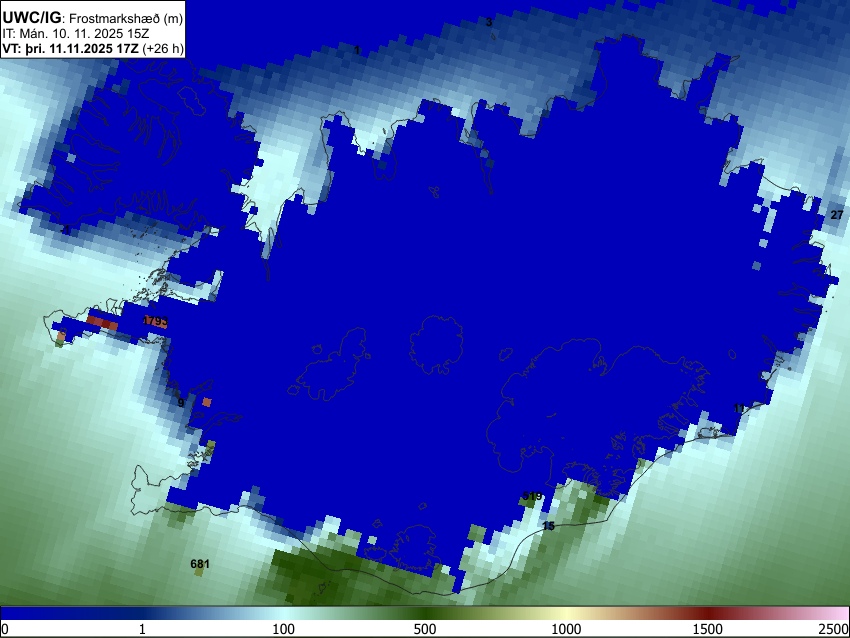Click the map value label 519
The height and width of the screenshot is (638, 850).
[532, 496]
